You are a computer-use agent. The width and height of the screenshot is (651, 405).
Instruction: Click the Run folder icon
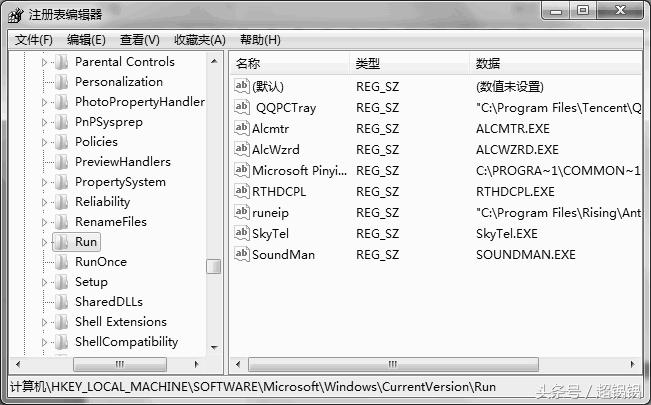pos(62,242)
